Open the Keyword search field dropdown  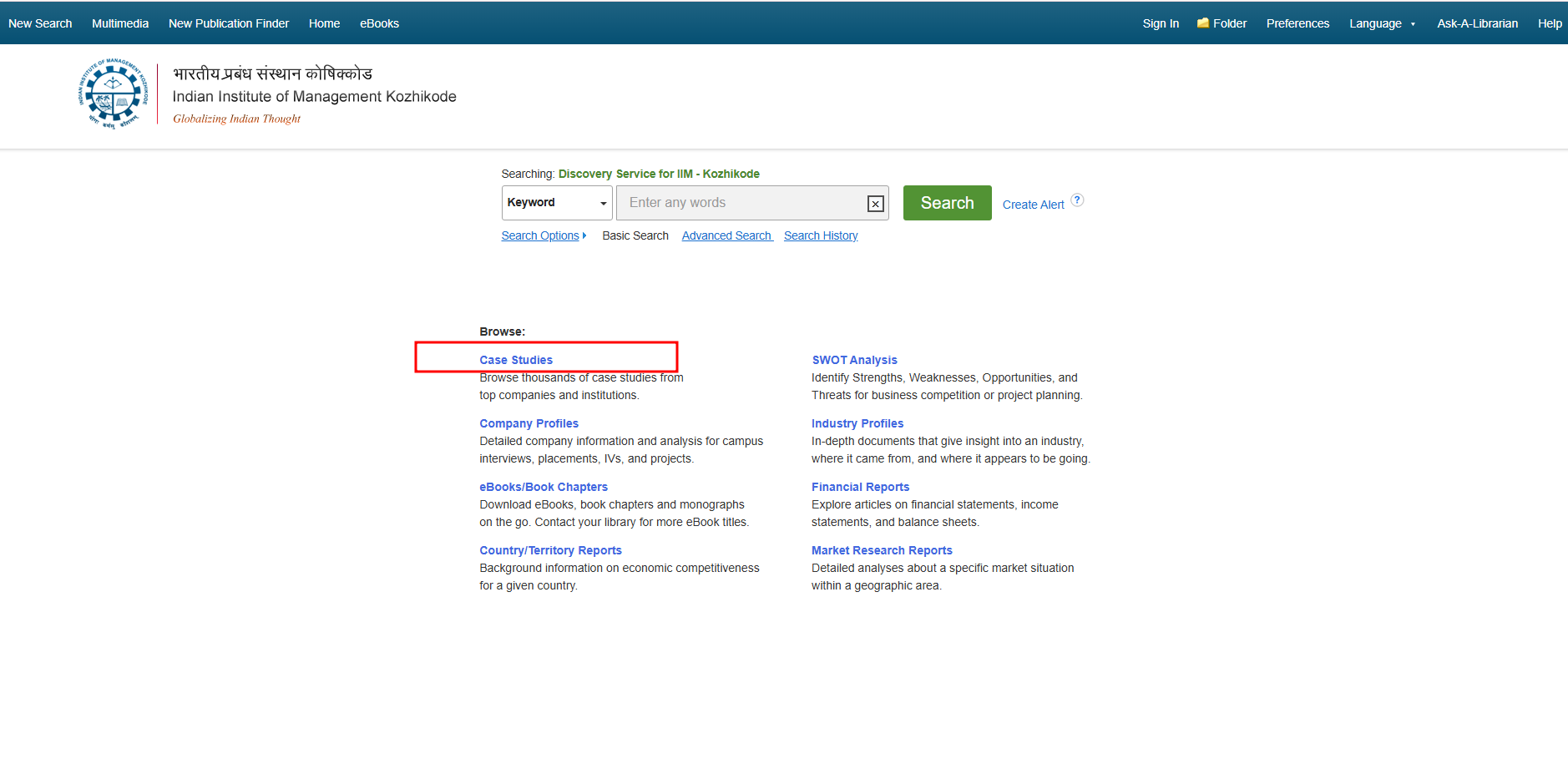pos(557,203)
